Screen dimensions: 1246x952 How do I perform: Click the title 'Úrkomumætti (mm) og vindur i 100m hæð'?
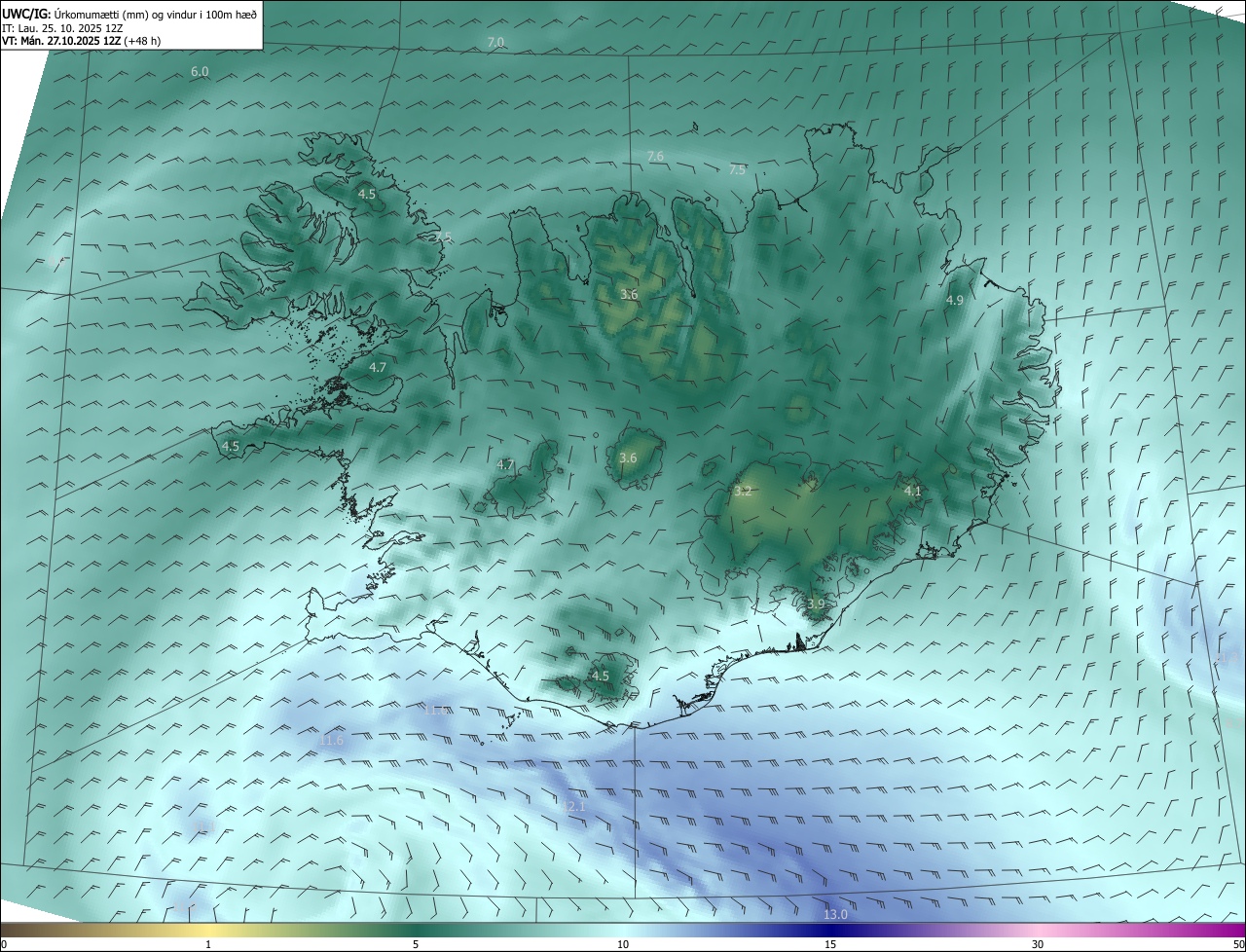tap(156, 15)
